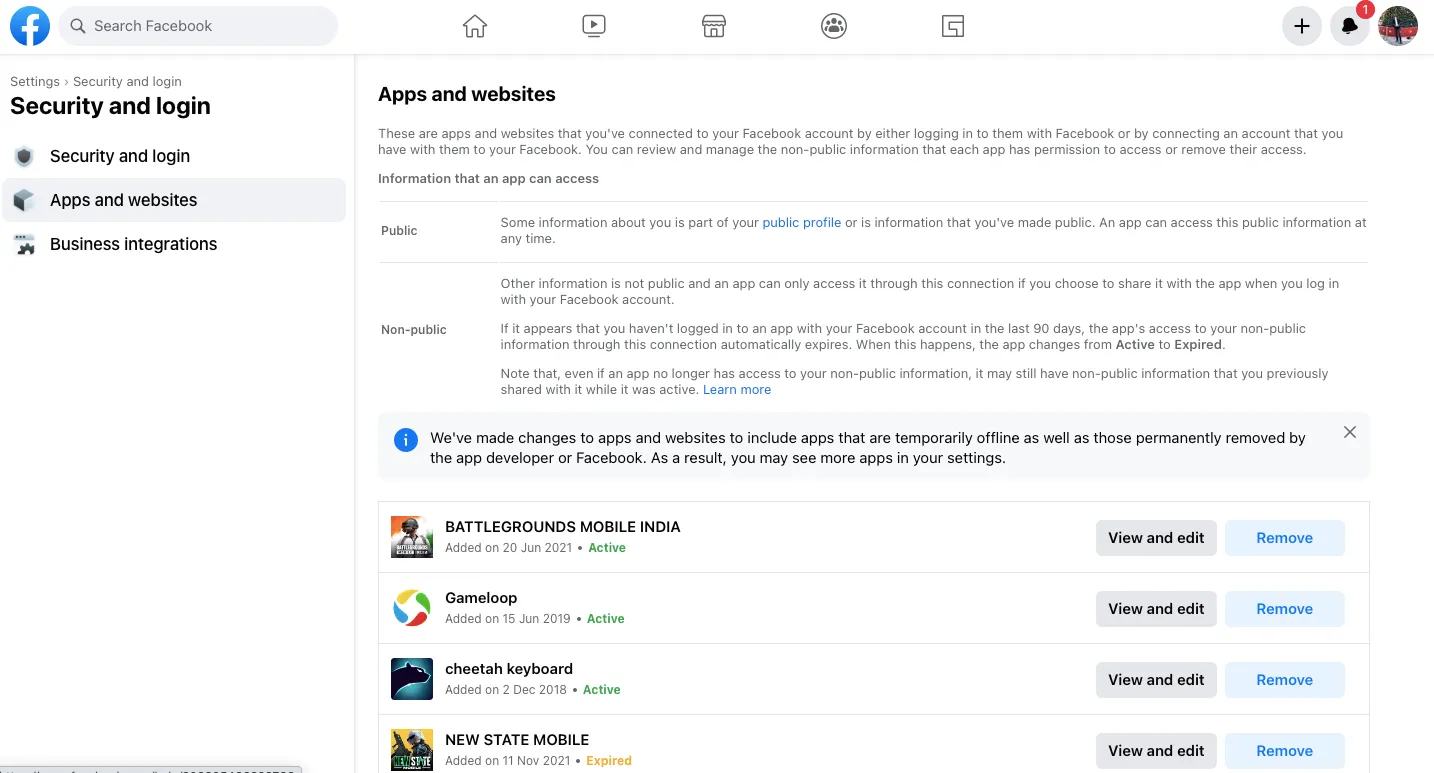Click Settings in the breadcrumb
The width and height of the screenshot is (1434, 773).
35,82
